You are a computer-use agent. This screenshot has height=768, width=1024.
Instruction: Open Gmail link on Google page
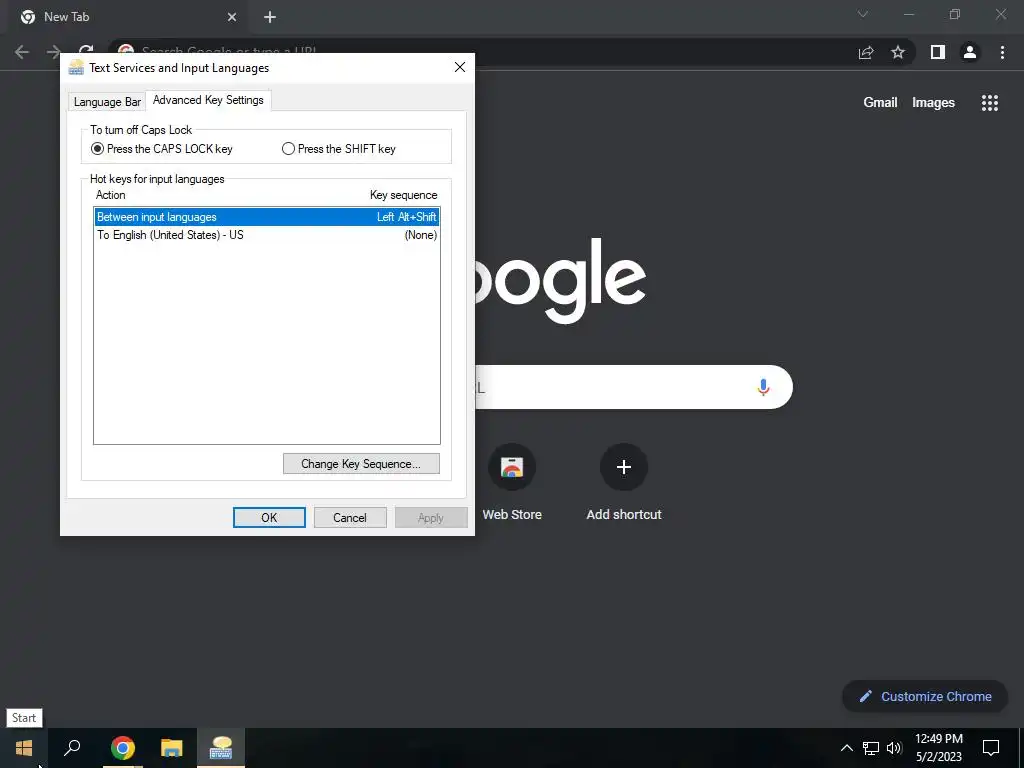[x=880, y=103]
